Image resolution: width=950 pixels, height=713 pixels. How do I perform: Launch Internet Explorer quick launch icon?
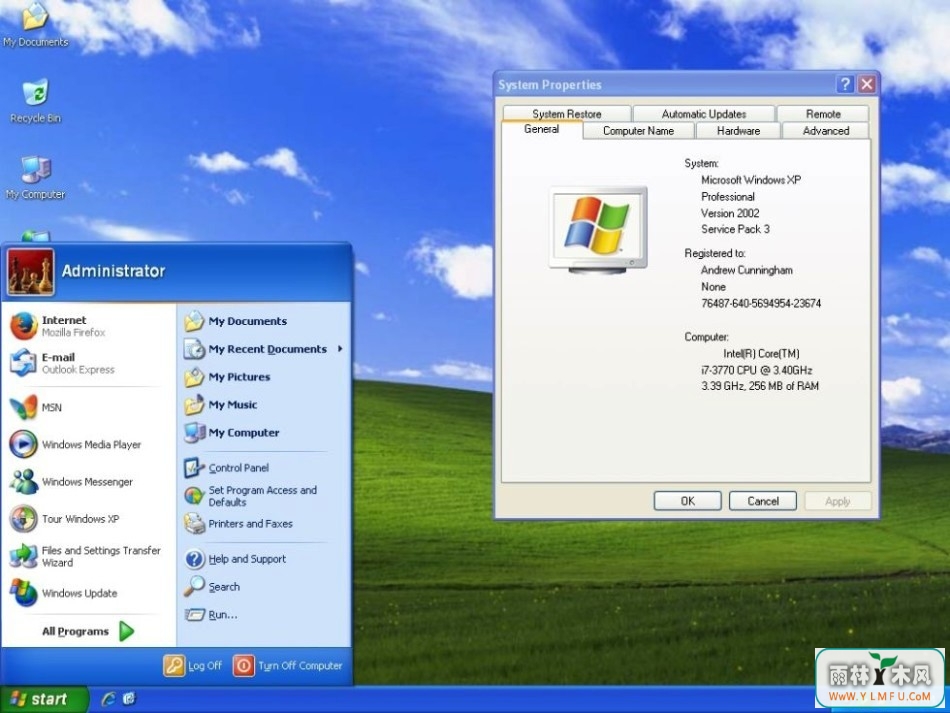click(x=108, y=699)
